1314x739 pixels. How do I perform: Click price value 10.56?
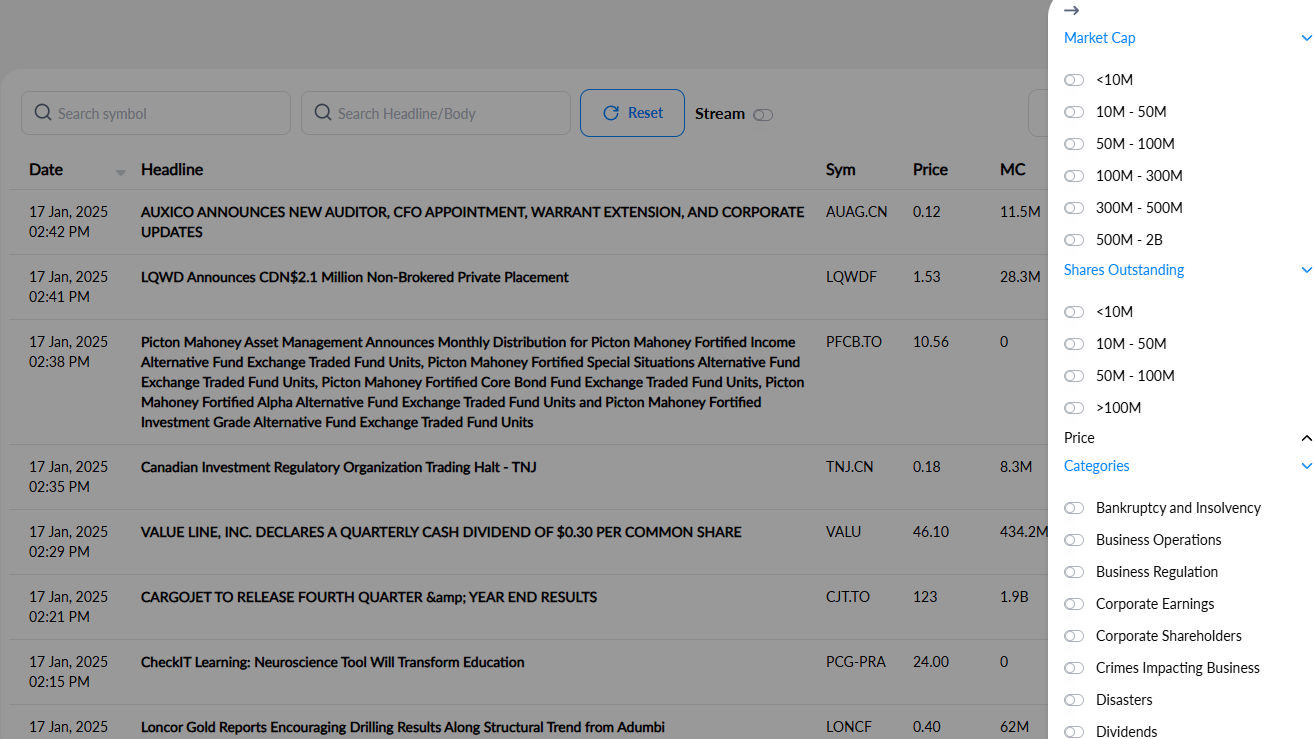pos(931,342)
